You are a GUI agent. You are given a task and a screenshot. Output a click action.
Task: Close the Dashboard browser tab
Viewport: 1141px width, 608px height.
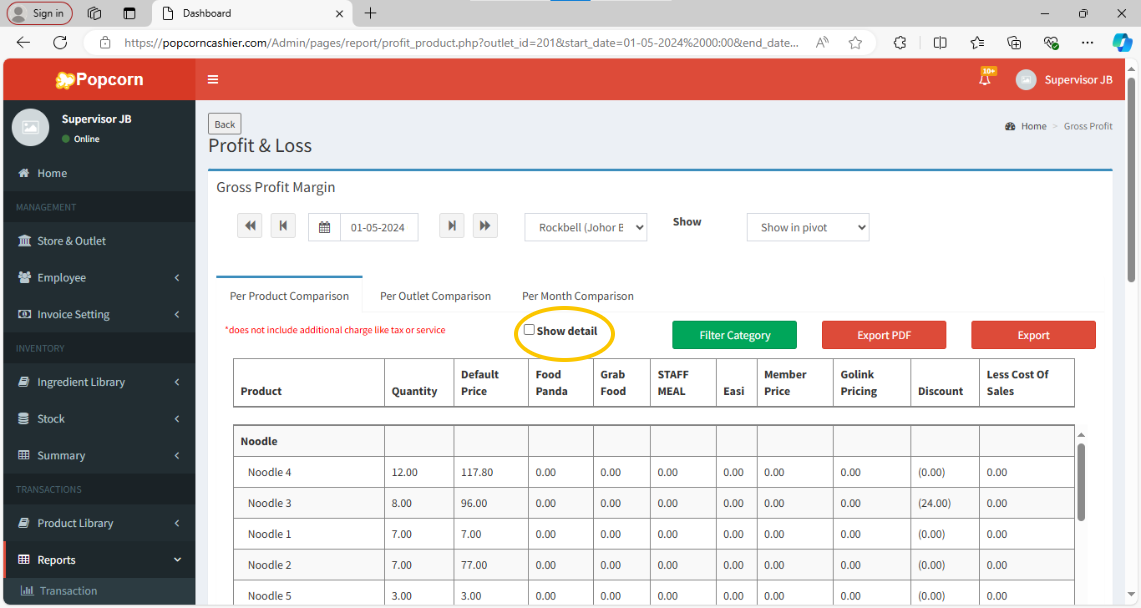click(x=339, y=14)
